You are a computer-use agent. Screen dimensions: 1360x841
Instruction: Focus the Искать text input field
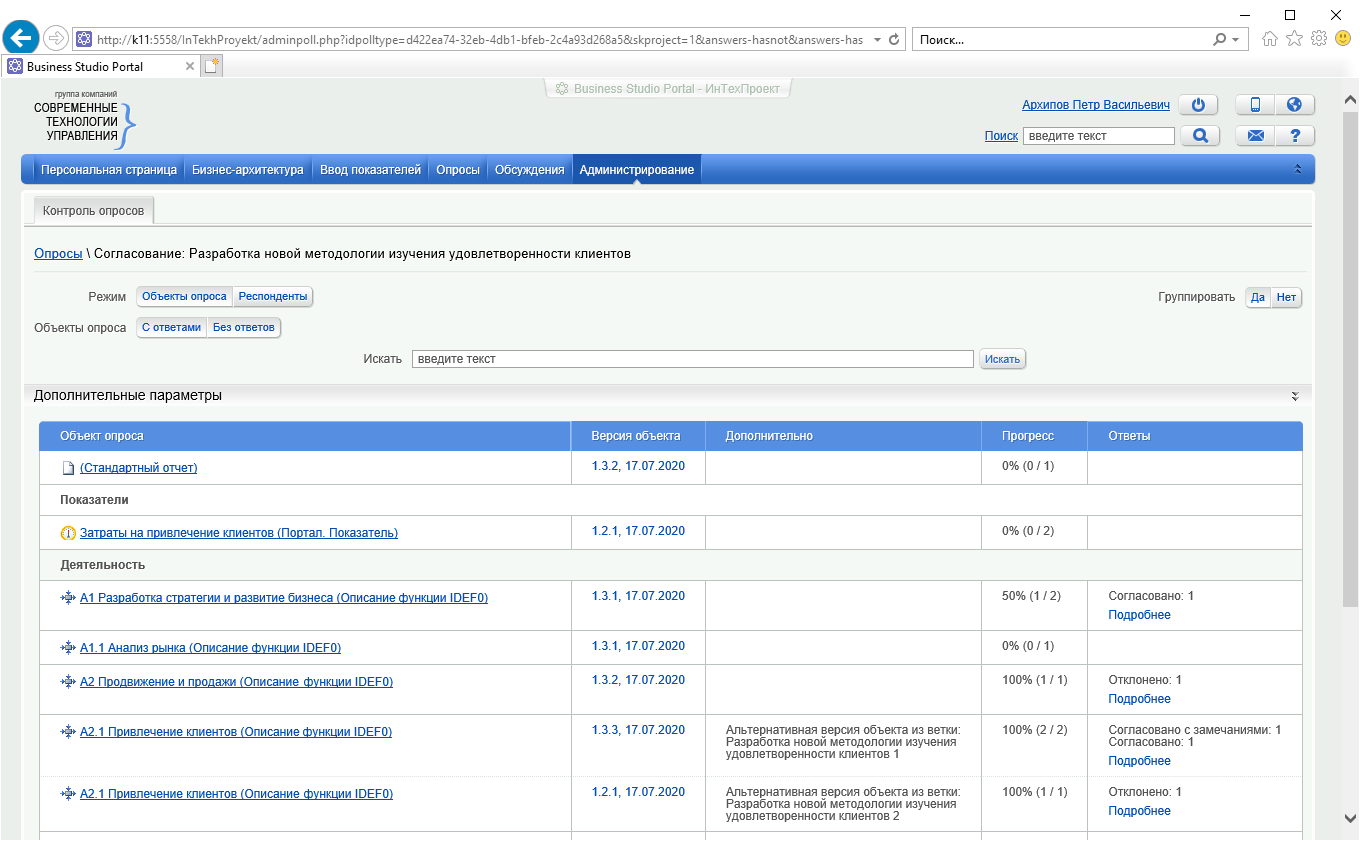[x=692, y=359]
